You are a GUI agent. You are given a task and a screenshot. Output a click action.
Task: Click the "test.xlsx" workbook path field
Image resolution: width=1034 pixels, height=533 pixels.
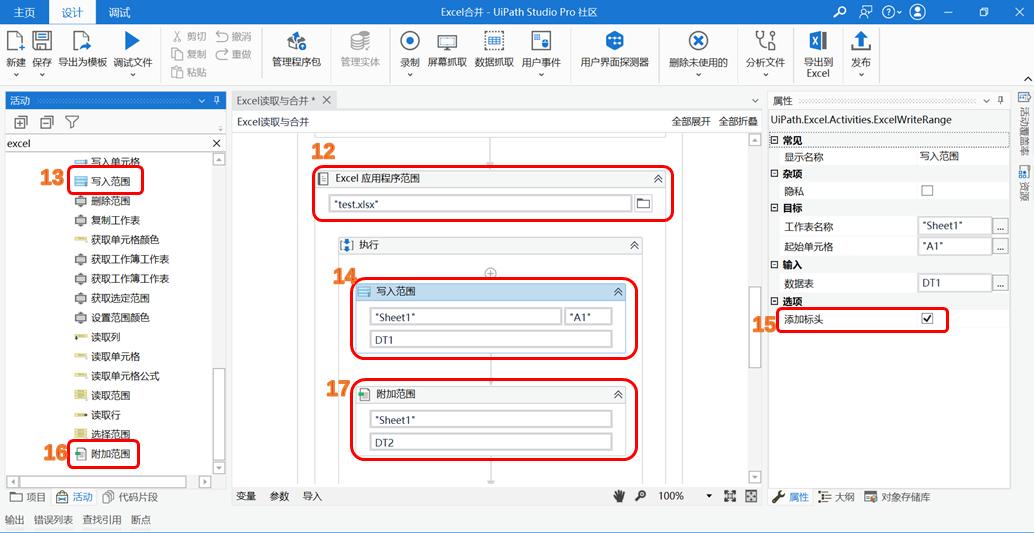480,204
